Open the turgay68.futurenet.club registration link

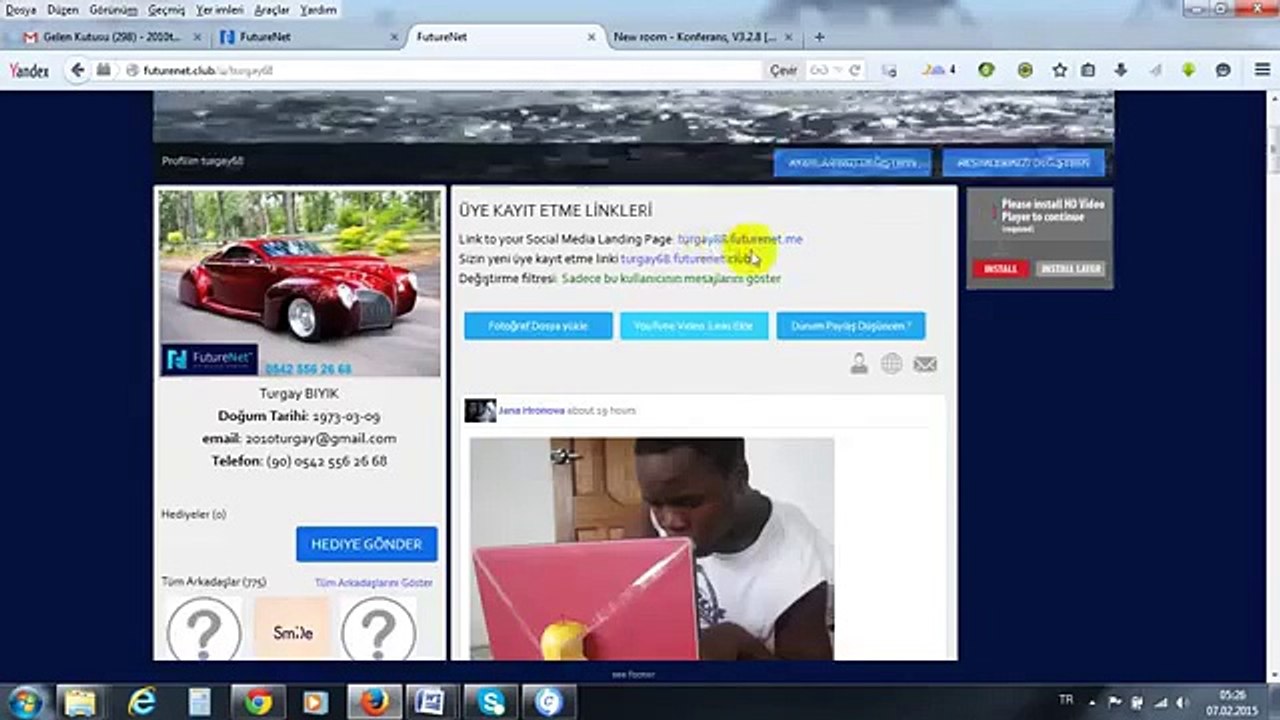(686, 259)
